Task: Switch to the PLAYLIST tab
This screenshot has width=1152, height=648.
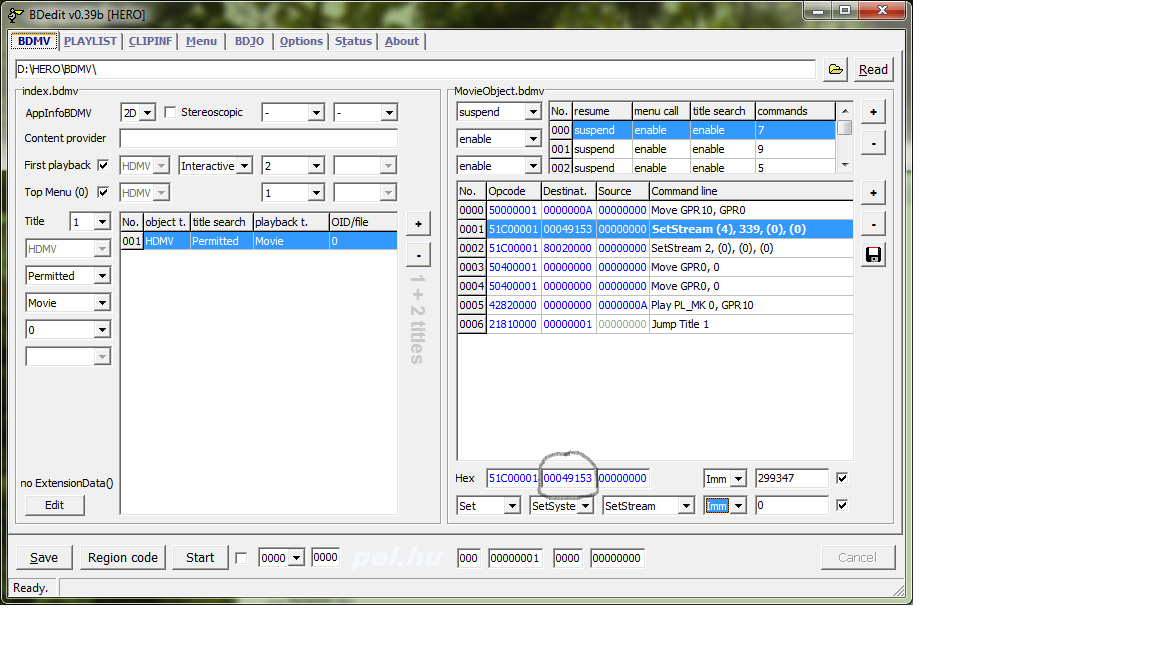Action: pos(90,41)
